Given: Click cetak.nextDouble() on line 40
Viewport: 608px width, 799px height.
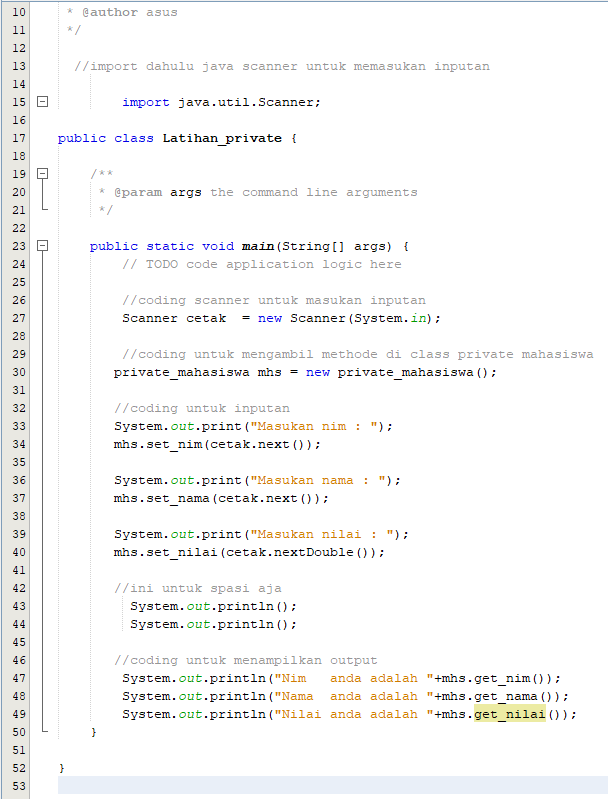Looking at the screenshot, I should pos(299,552).
